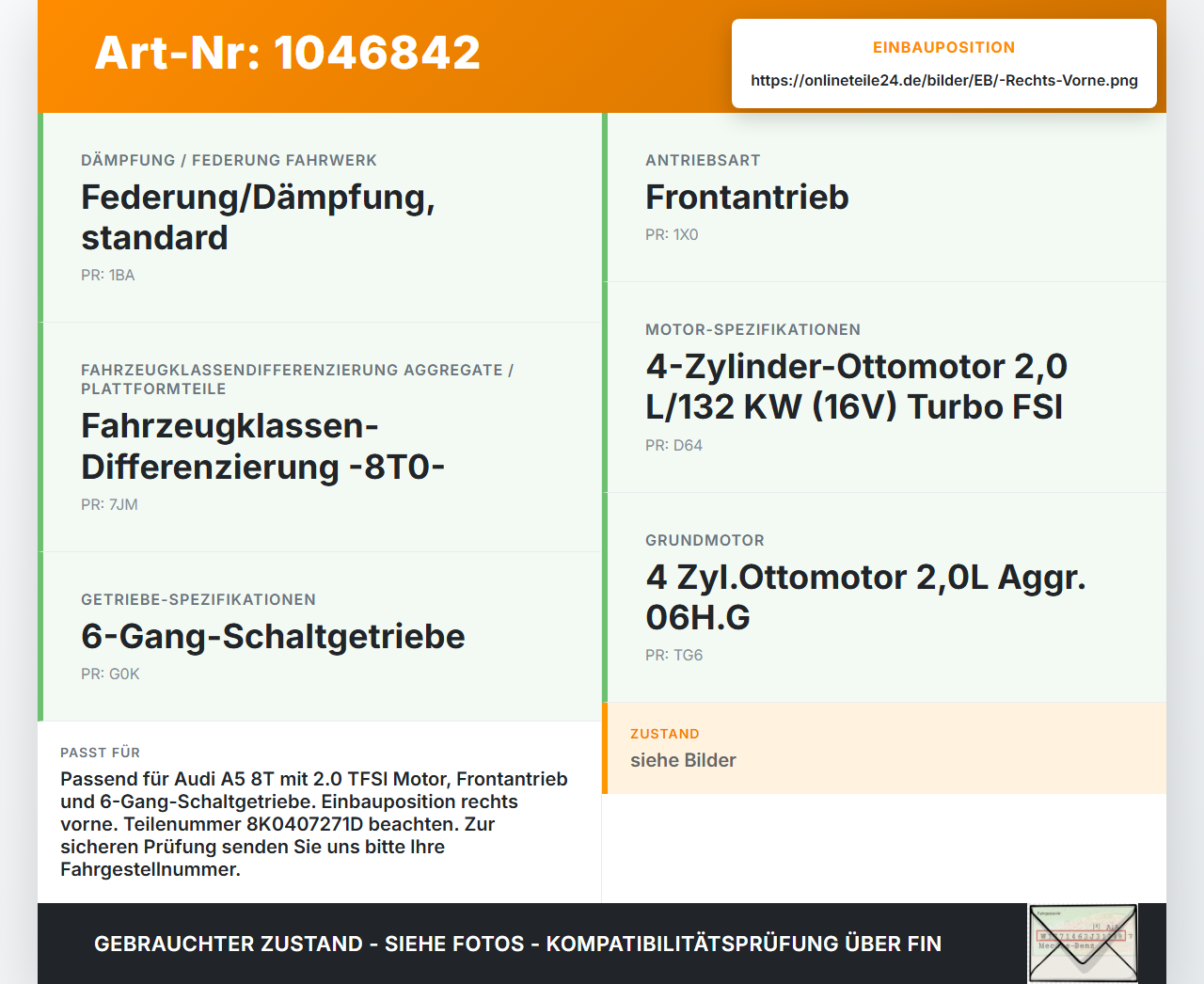Viewport: 1204px width, 984px height.
Task: Click the 'ZUSTAND' label
Action: [x=664, y=734]
